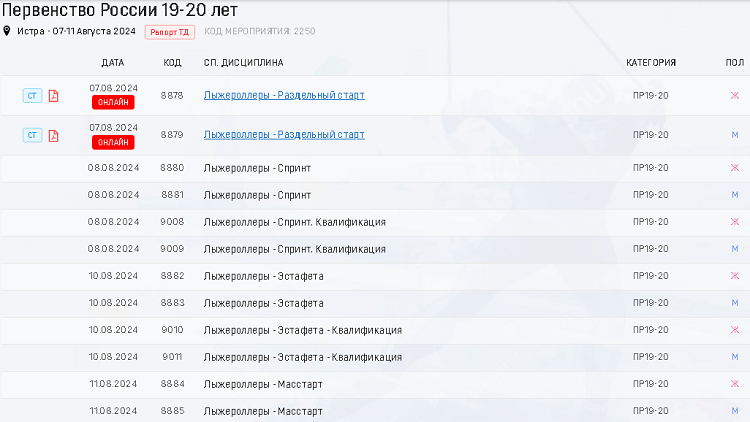
Task: Click code cell 8880
Action: pyautogui.click(x=172, y=167)
